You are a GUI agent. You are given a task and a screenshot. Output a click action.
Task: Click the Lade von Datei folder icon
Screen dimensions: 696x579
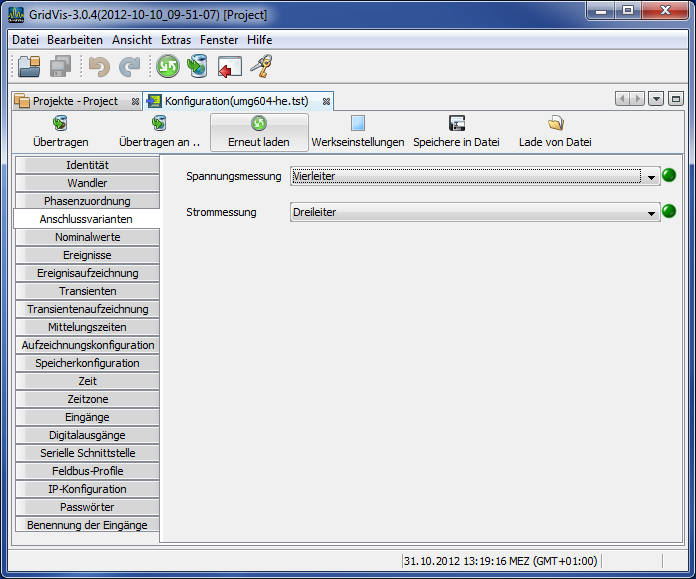[555, 123]
